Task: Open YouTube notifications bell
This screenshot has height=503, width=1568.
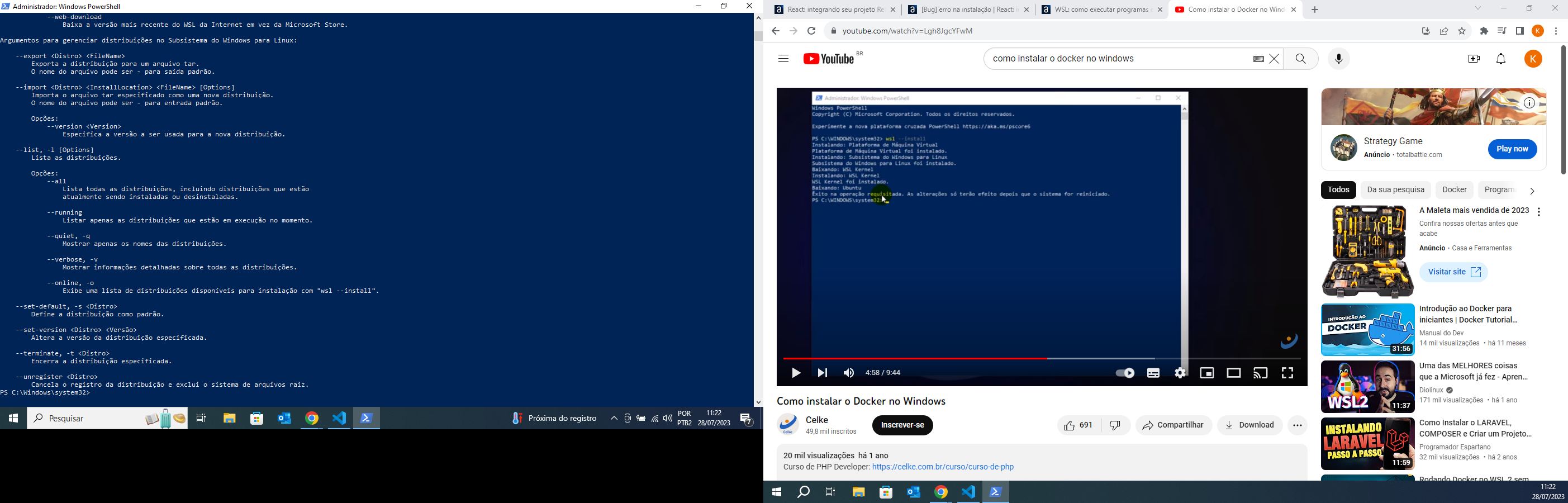Action: tap(1501, 59)
